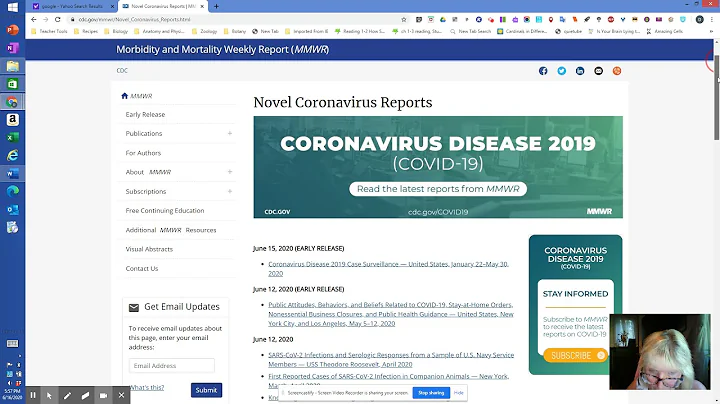Open Free Continuing Education sidebar item

click(x=165, y=210)
